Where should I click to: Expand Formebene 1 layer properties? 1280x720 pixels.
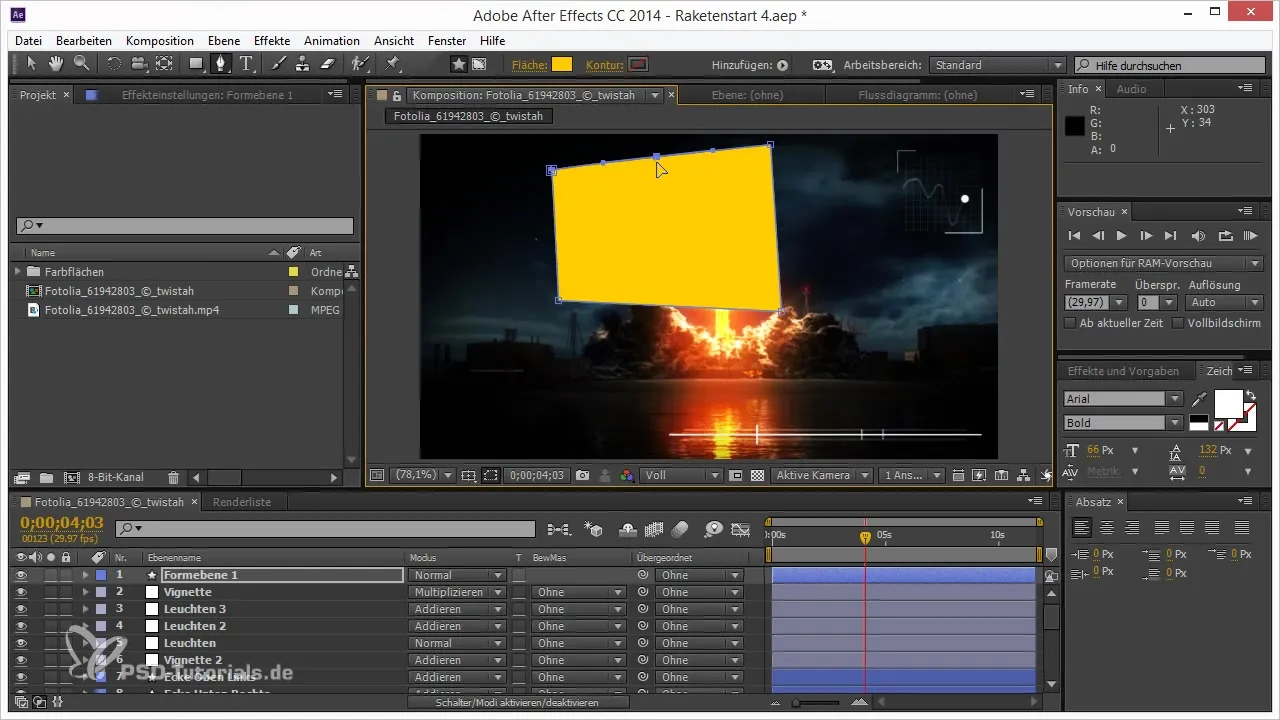(x=85, y=575)
